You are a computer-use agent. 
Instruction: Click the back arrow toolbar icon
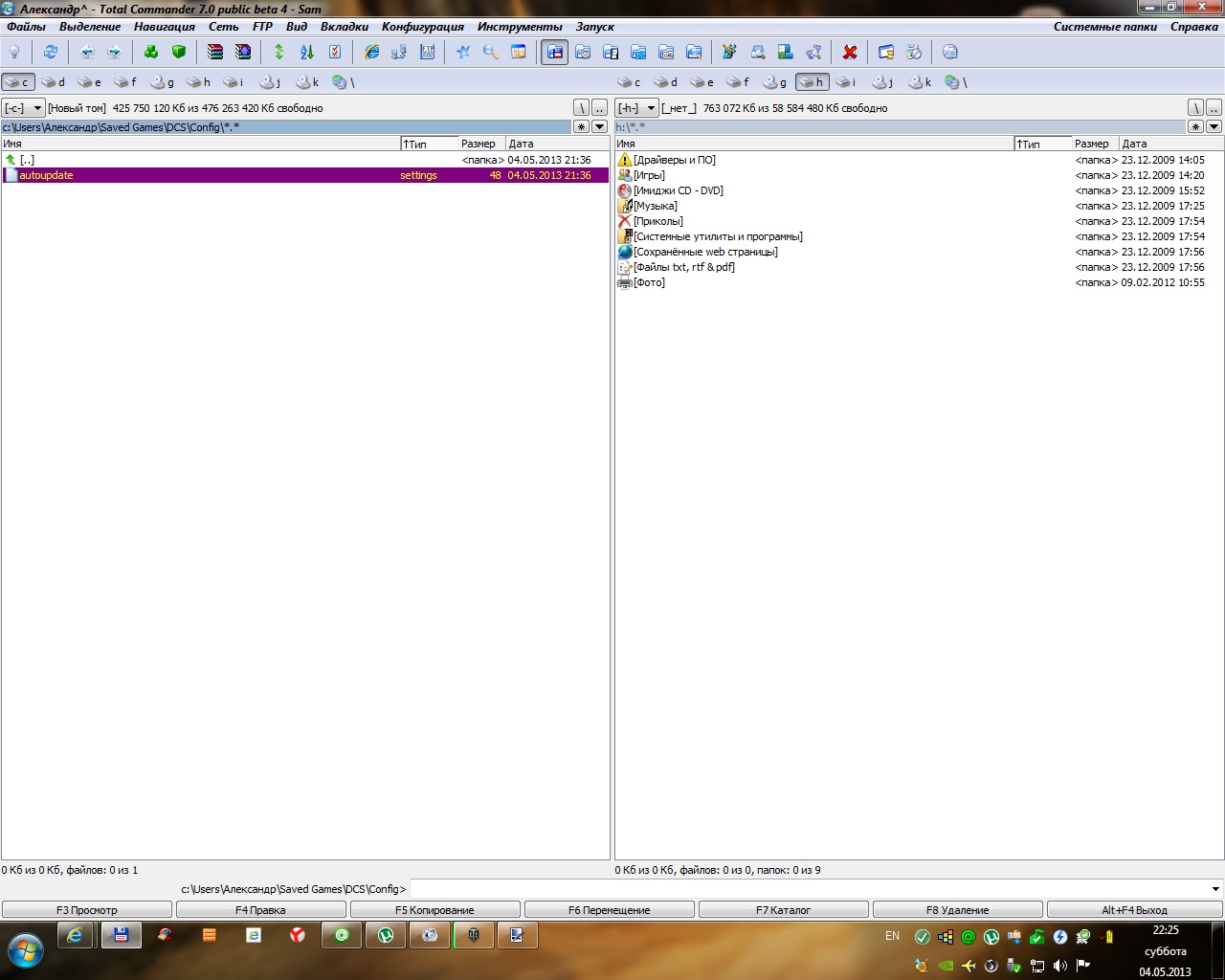87,52
